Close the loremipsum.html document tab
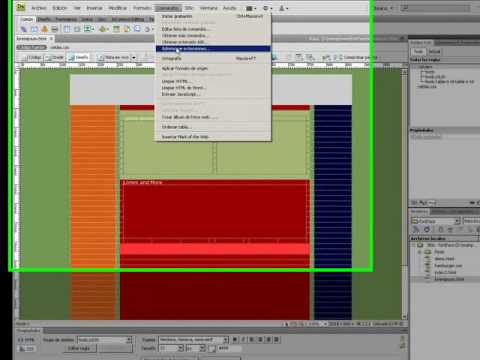The height and width of the screenshot is (360, 480). 51,39
